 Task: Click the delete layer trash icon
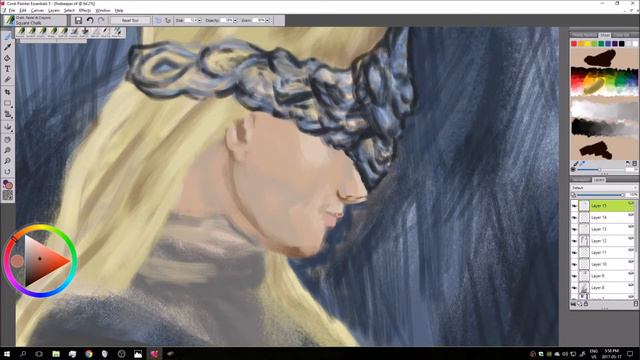[636, 304]
